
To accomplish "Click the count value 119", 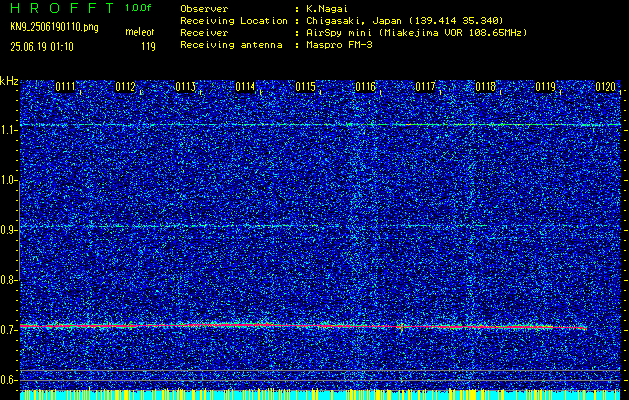I will click(148, 47).
